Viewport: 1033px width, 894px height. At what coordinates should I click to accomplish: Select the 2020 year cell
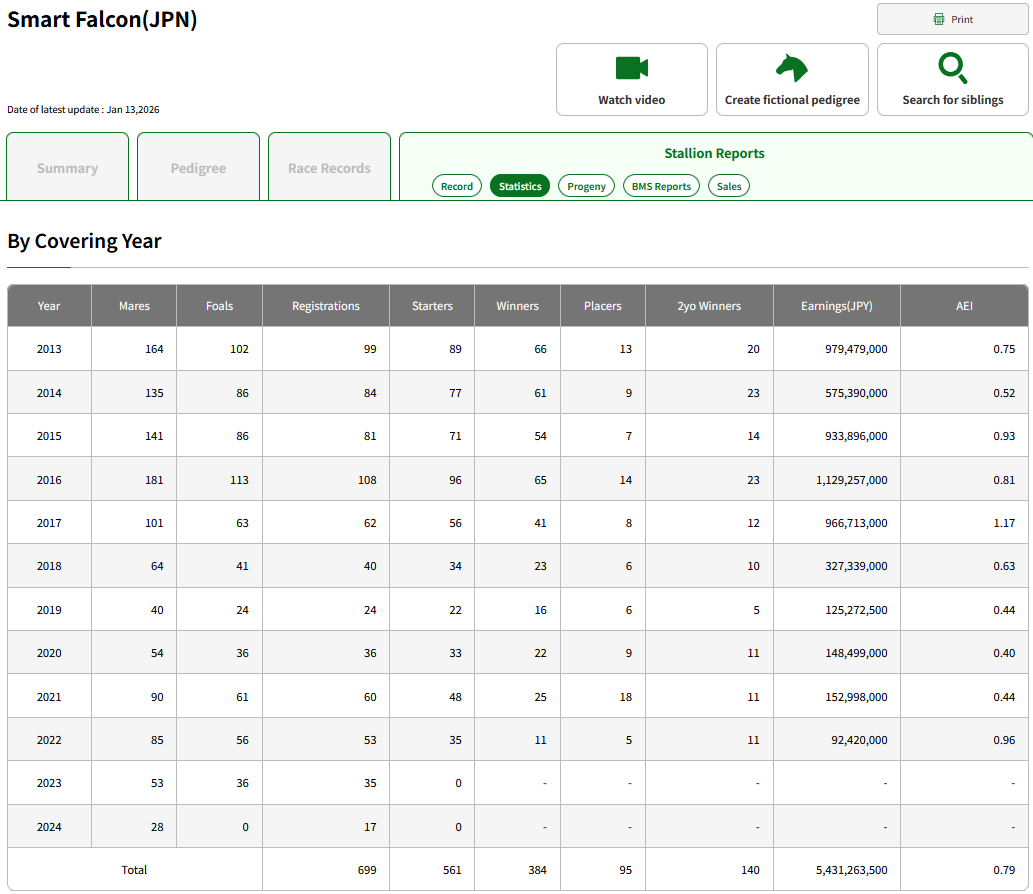[49, 653]
